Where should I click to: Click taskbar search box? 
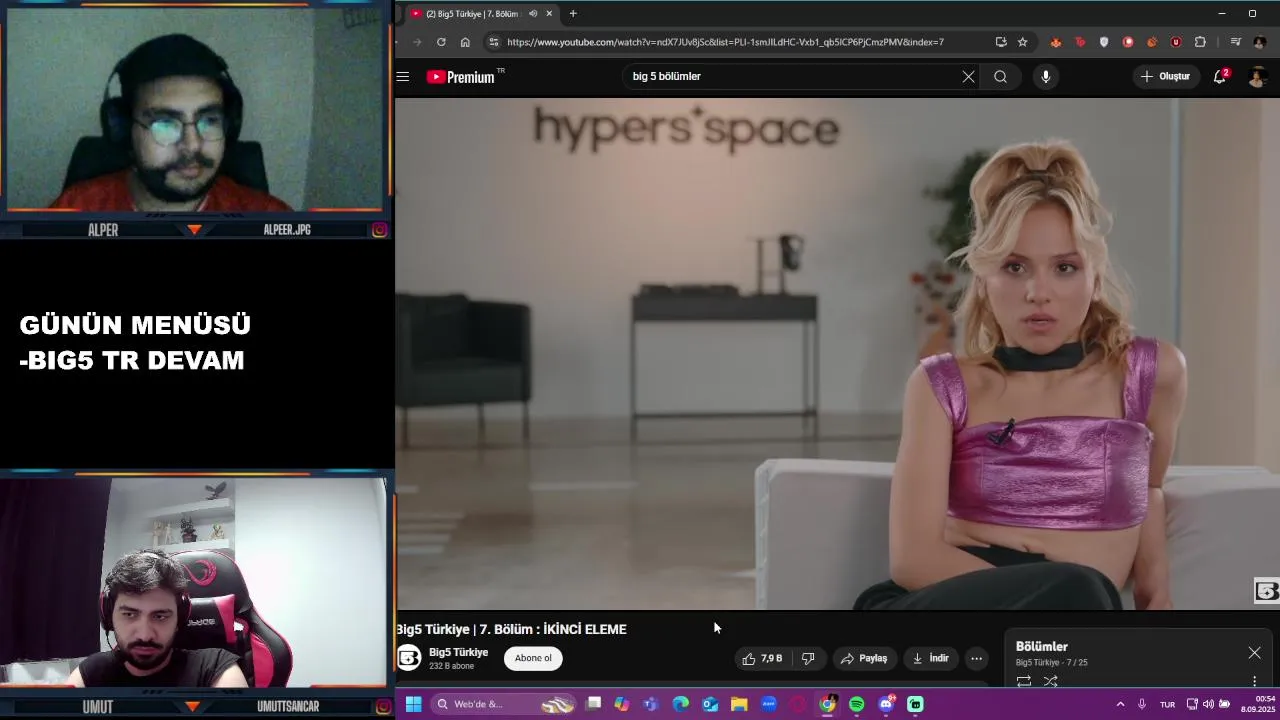tap(505, 704)
